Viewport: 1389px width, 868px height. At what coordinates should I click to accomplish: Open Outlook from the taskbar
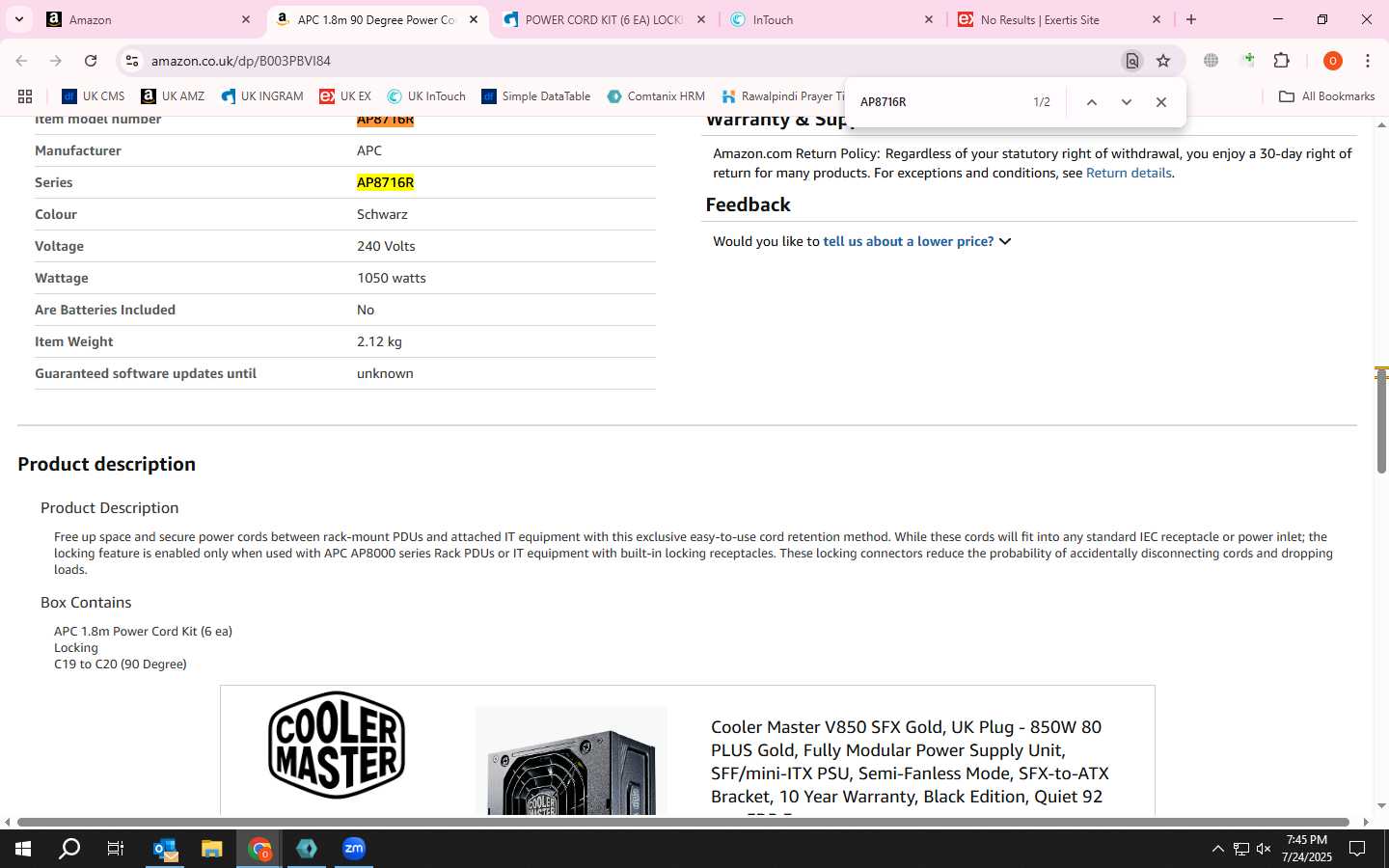[x=165, y=849]
